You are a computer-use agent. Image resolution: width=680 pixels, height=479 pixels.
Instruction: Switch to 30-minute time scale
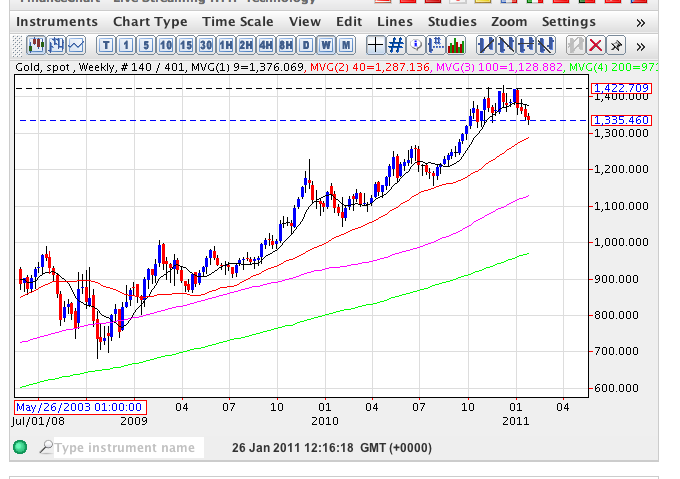206,45
